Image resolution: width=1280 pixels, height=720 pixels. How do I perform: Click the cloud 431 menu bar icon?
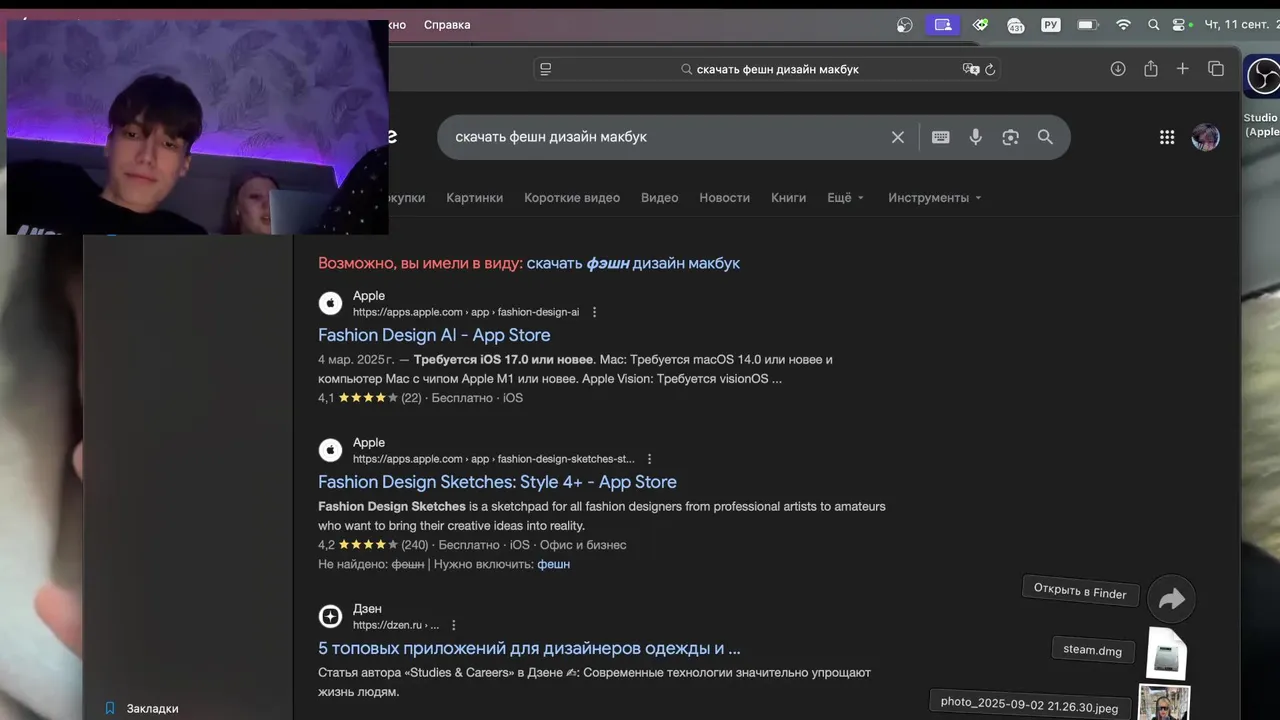click(1015, 25)
